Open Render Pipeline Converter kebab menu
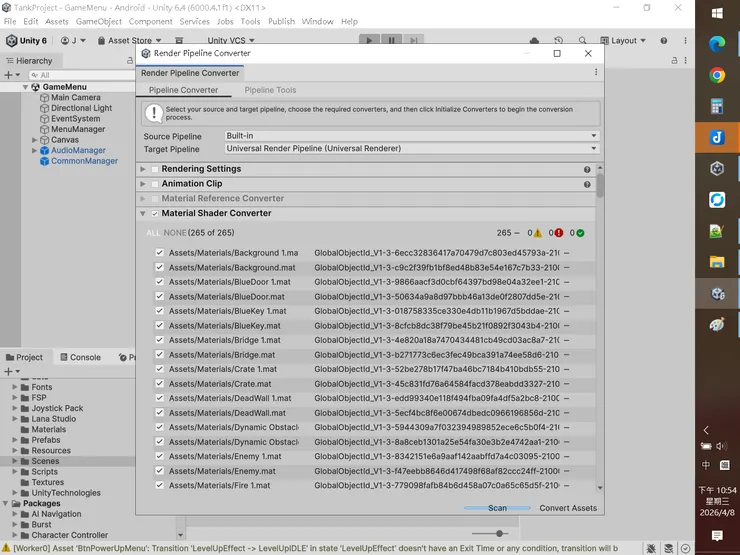Image resolution: width=740 pixels, height=555 pixels. tap(596, 72)
